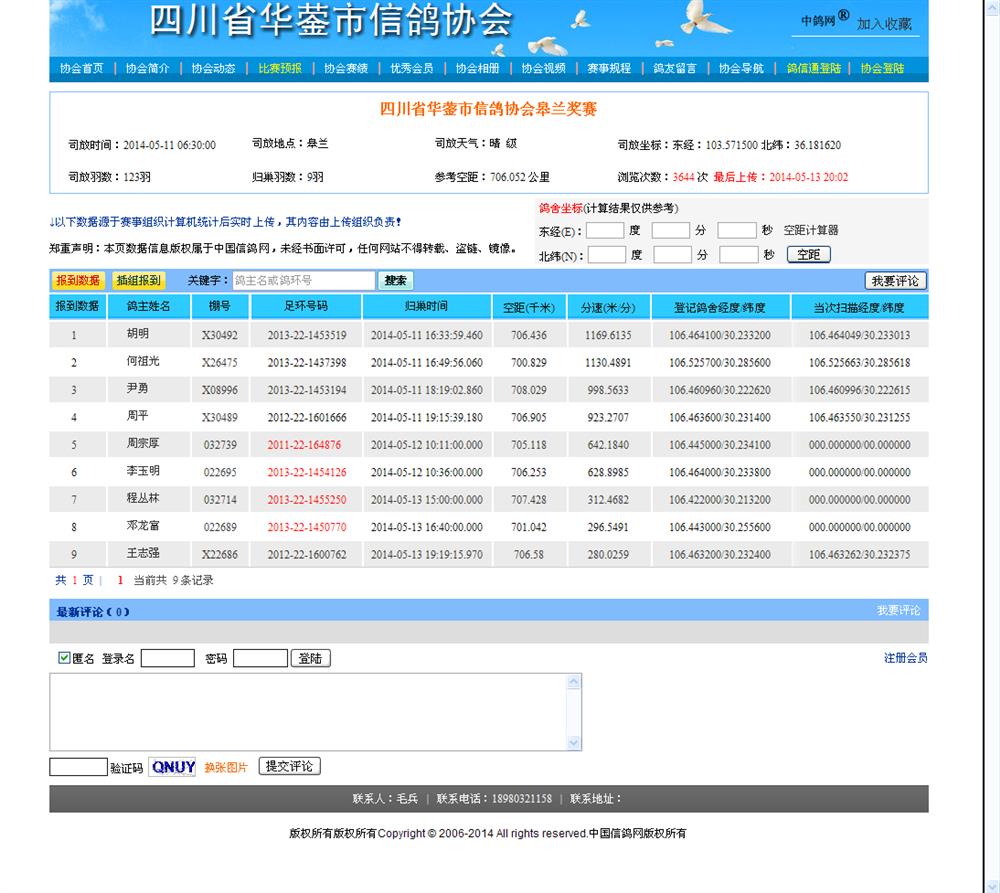
Task: Click the 四川省华蓥市信鸽协会 header banner
Action: tap(331, 20)
